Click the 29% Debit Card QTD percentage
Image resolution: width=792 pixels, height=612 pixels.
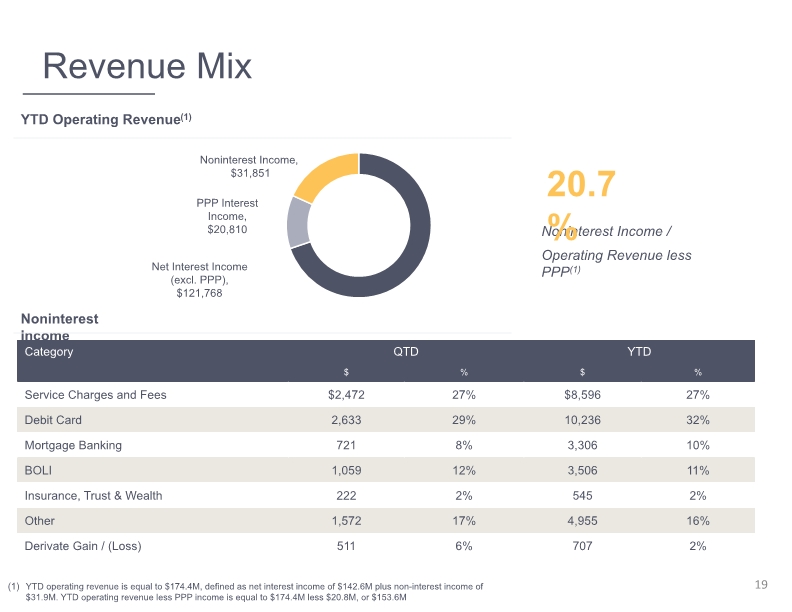(x=464, y=420)
